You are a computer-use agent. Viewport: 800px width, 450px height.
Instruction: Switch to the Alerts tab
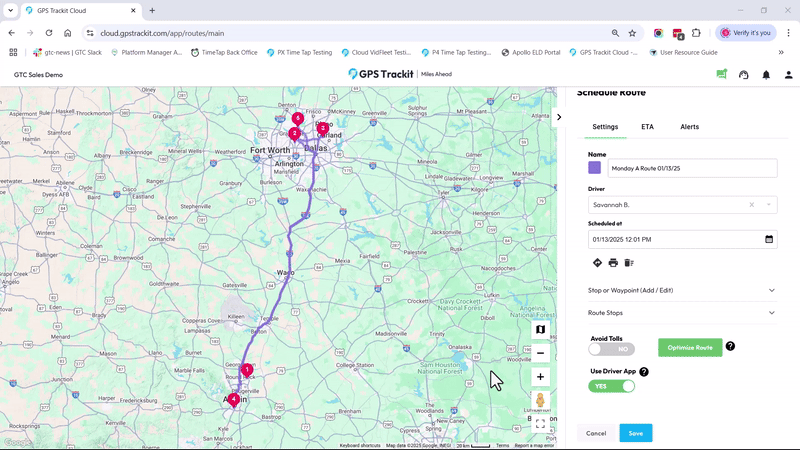[x=689, y=127]
